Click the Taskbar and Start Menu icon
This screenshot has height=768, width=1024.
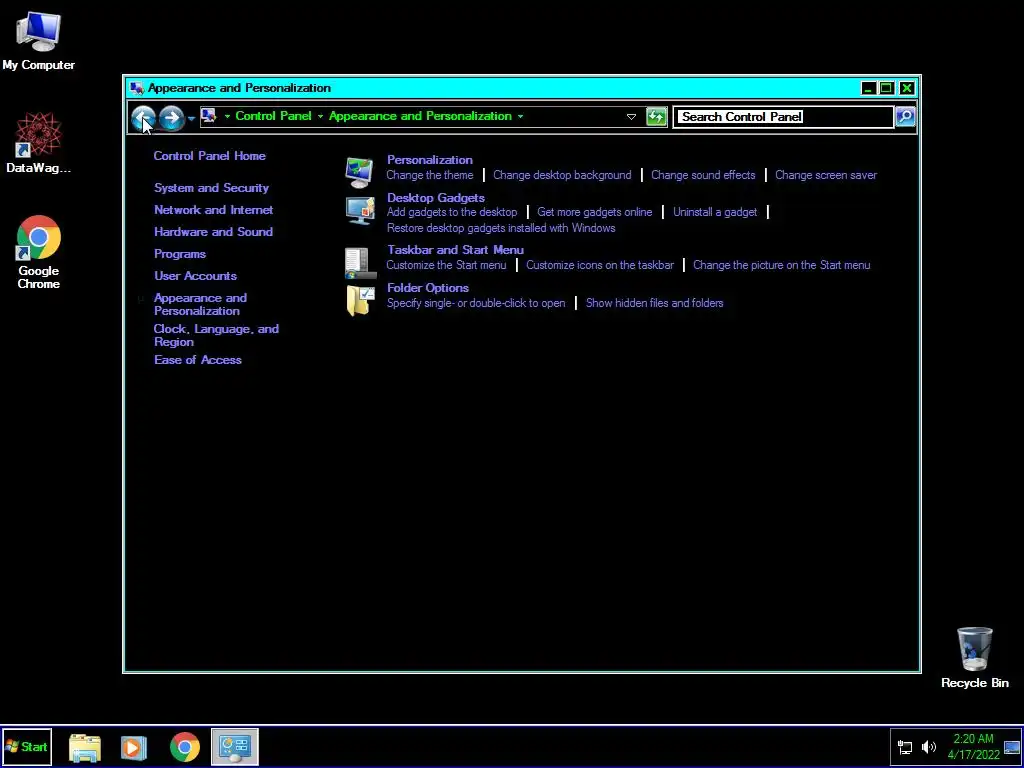[x=360, y=263]
